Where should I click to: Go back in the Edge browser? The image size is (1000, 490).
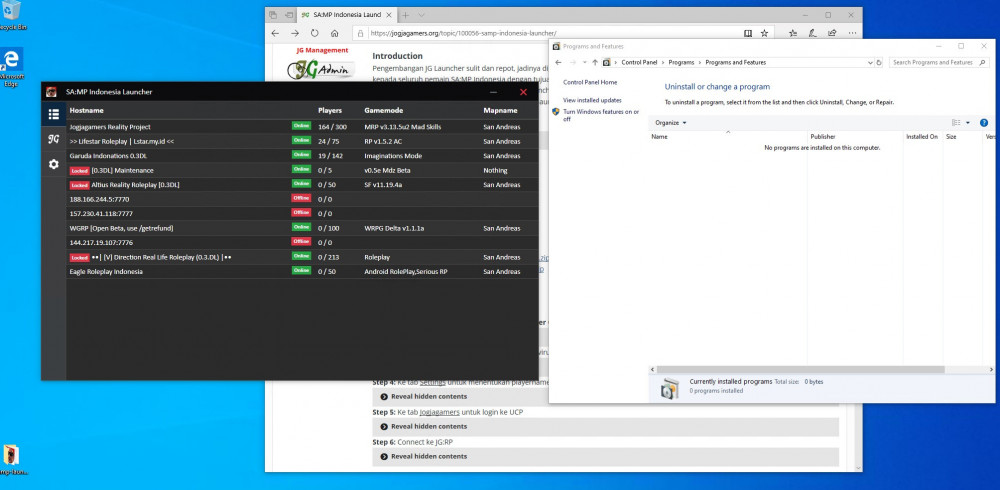[x=275, y=33]
